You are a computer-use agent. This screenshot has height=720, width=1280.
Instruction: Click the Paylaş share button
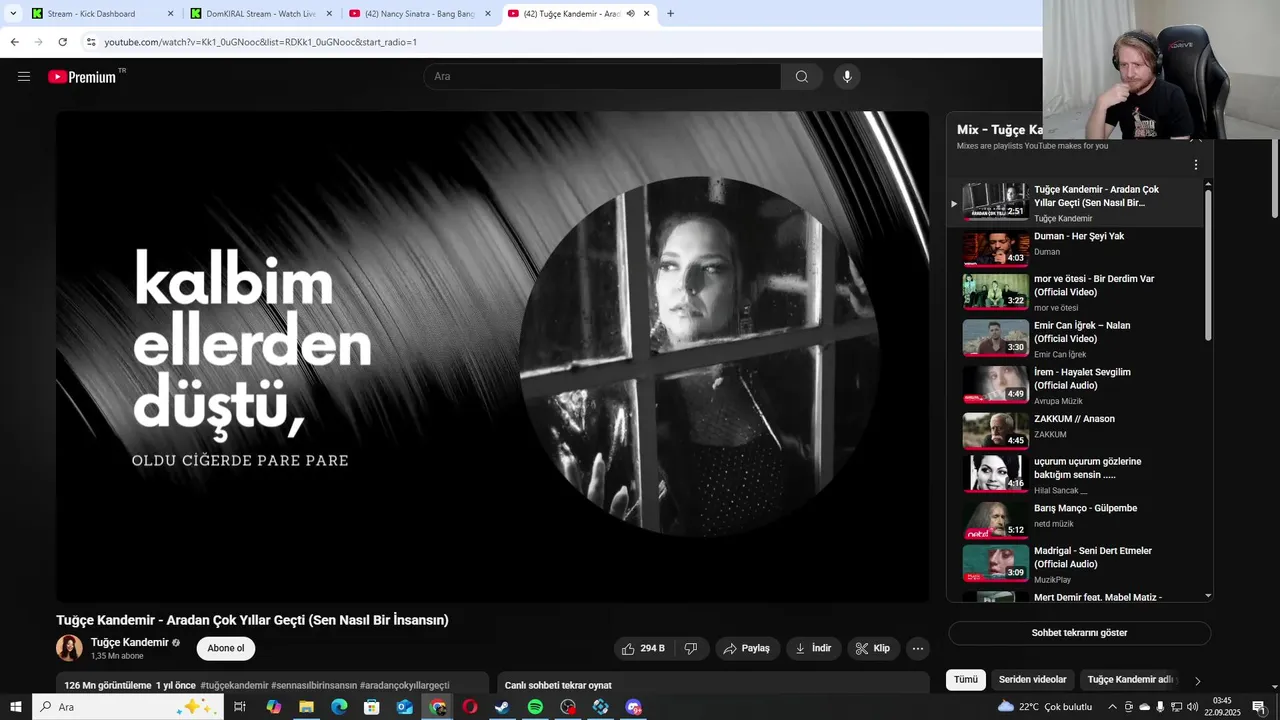pos(747,649)
